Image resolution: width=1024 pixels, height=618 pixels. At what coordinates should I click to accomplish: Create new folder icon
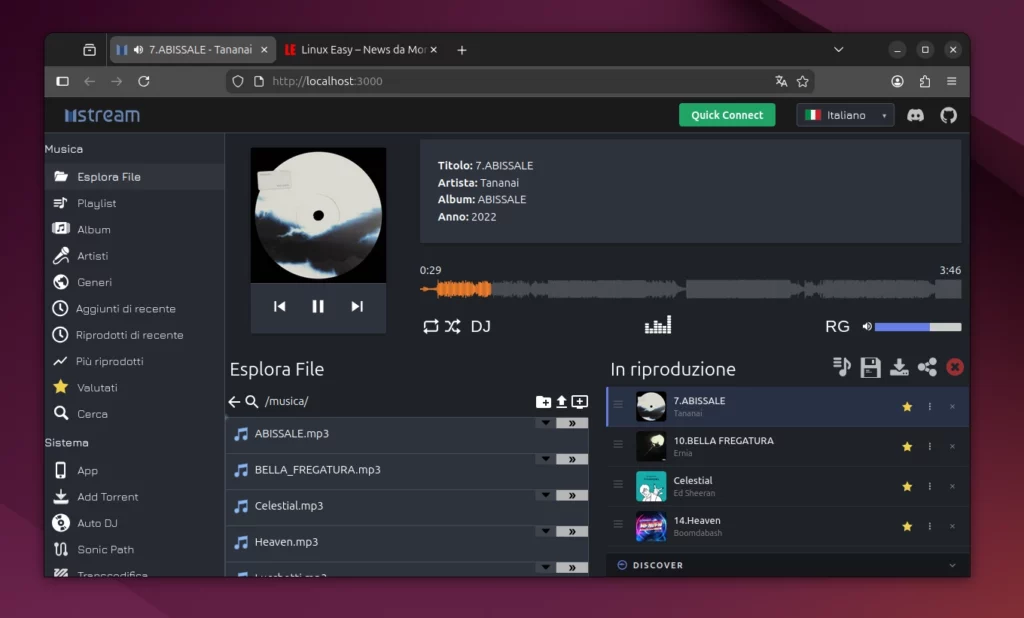click(x=543, y=401)
